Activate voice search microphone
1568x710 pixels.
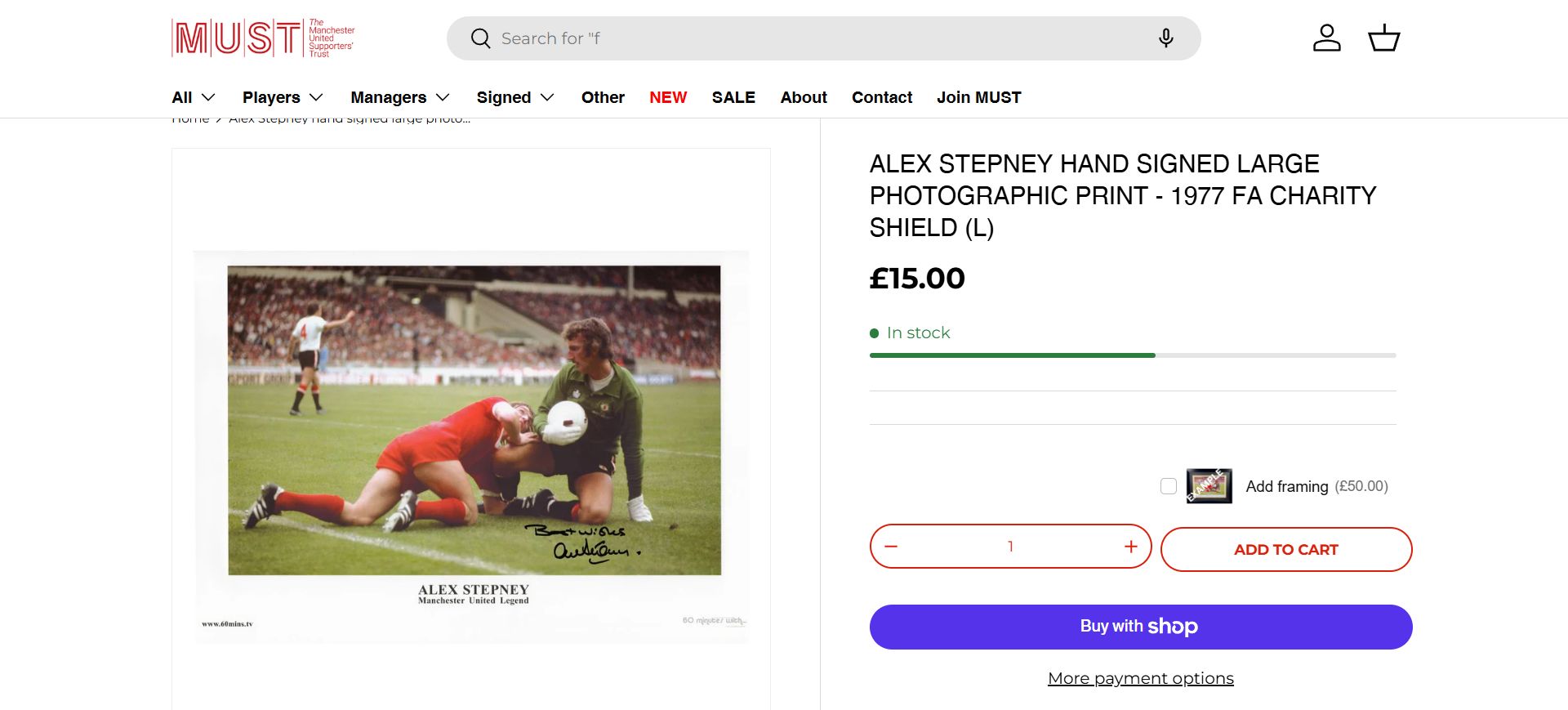(1165, 38)
